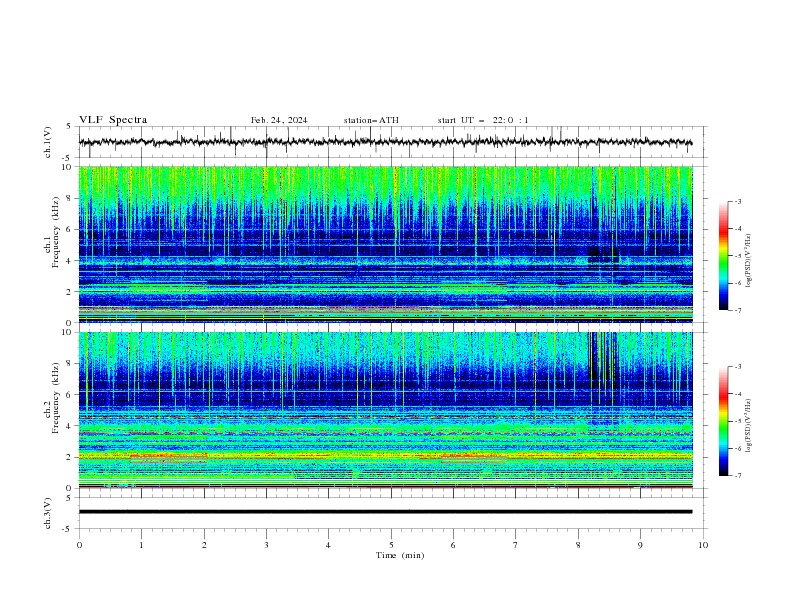Click time axis tick label "2"
Viewport: 792px width, 612px height.
(x=204, y=545)
